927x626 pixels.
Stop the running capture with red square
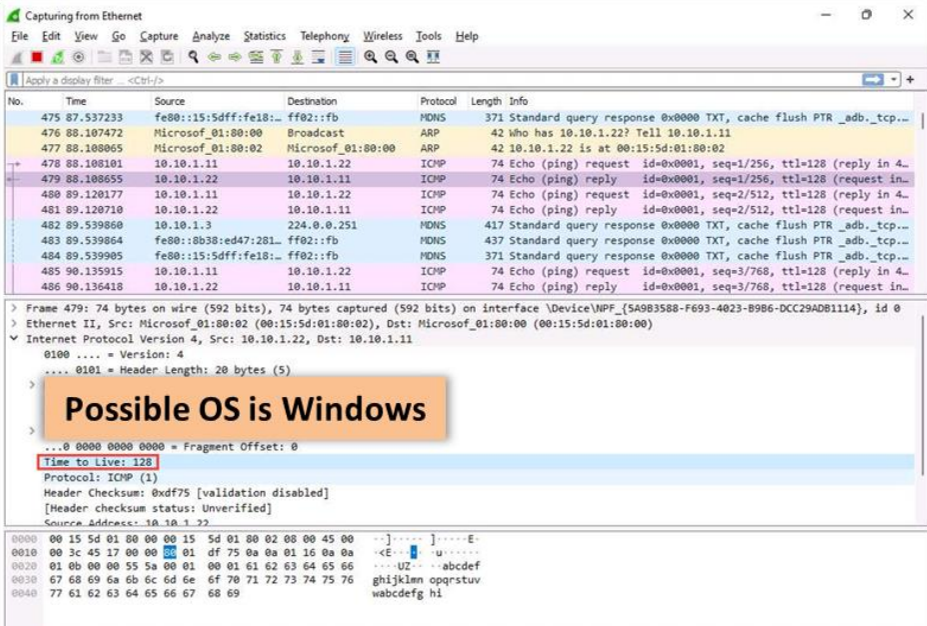click(37, 57)
